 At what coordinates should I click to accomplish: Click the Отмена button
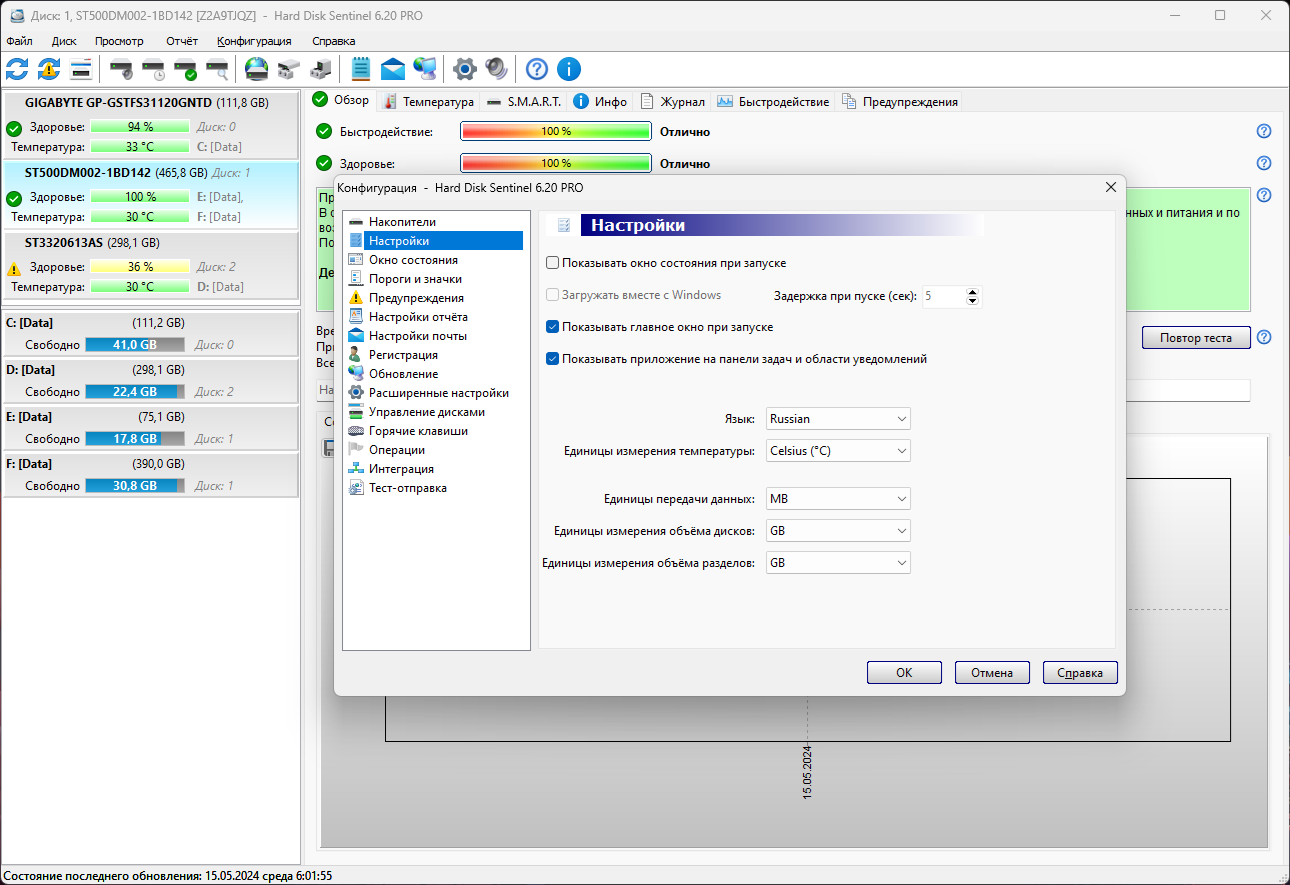pyautogui.click(x=992, y=673)
